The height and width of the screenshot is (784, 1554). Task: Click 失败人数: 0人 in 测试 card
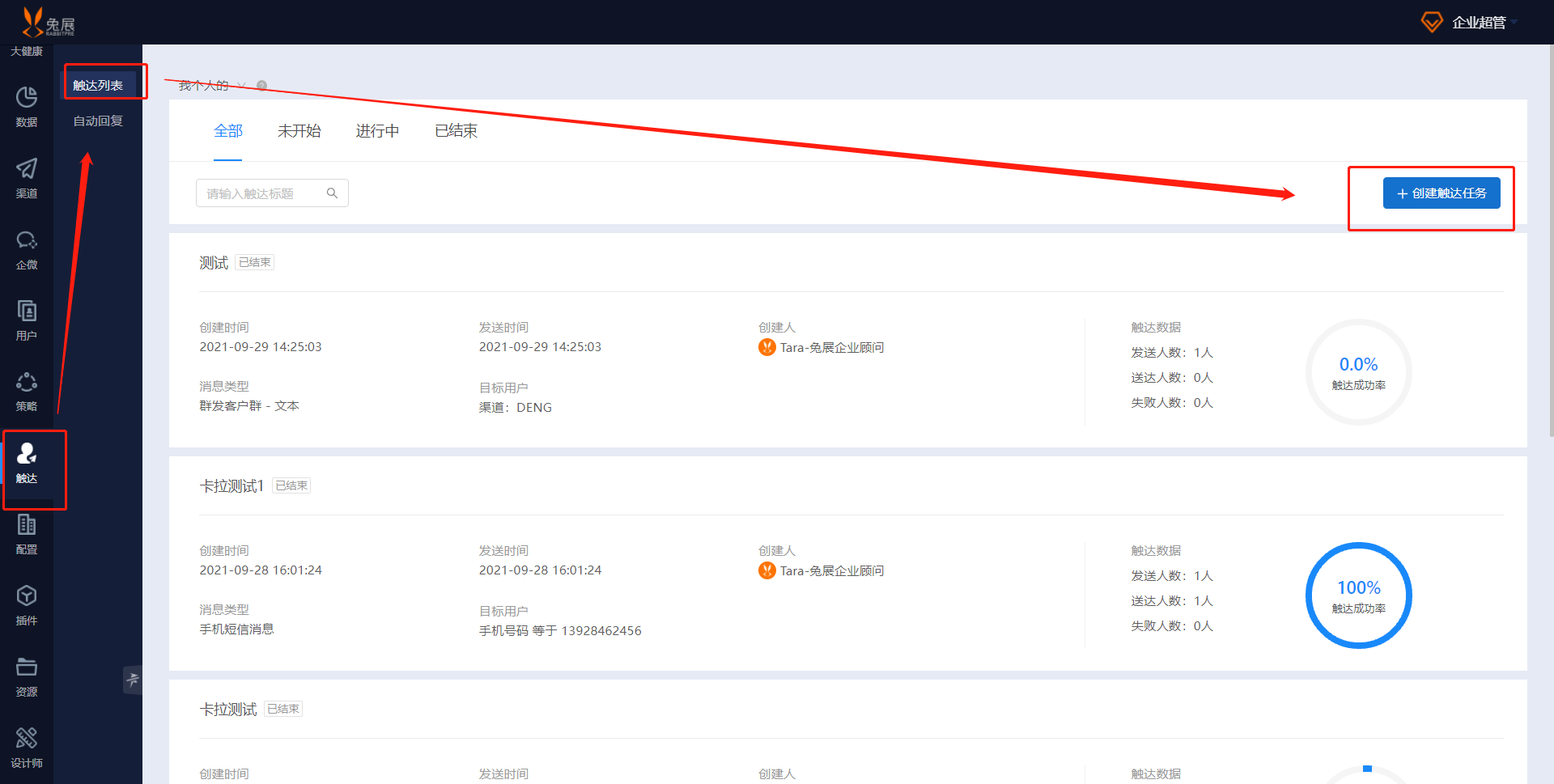[x=1172, y=403]
